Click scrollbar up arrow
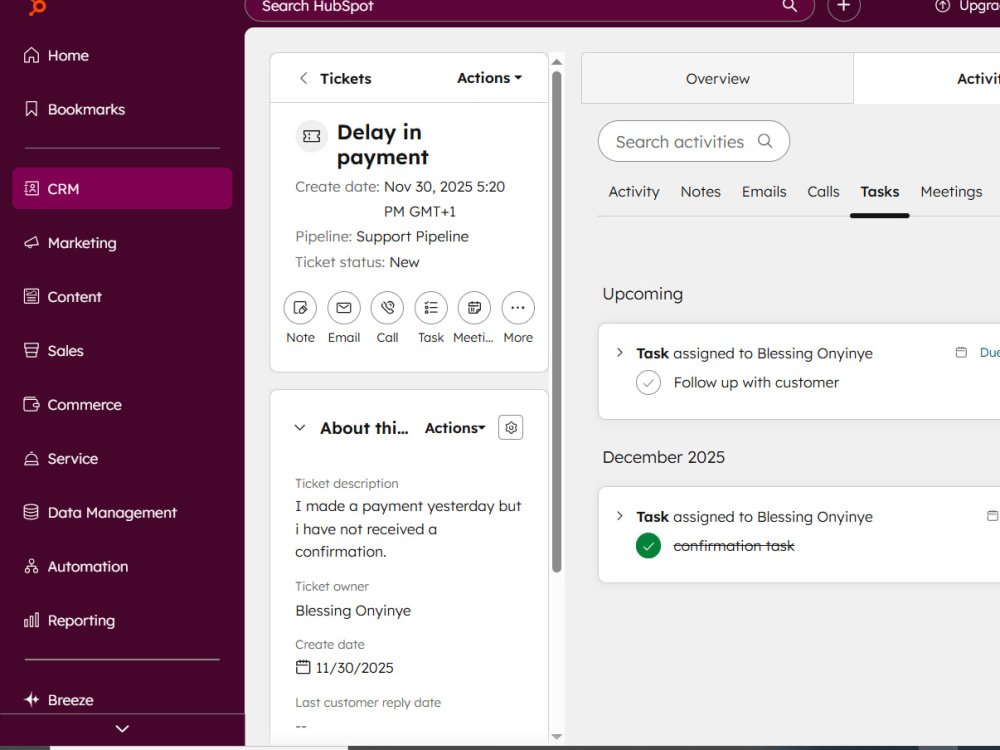1000x750 pixels. click(557, 62)
